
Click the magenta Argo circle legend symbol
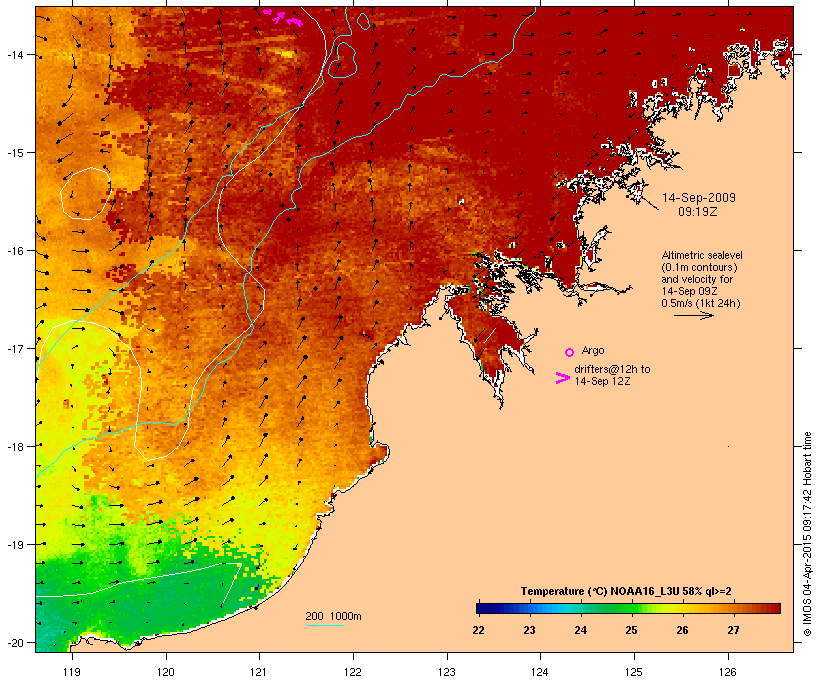pos(569,352)
